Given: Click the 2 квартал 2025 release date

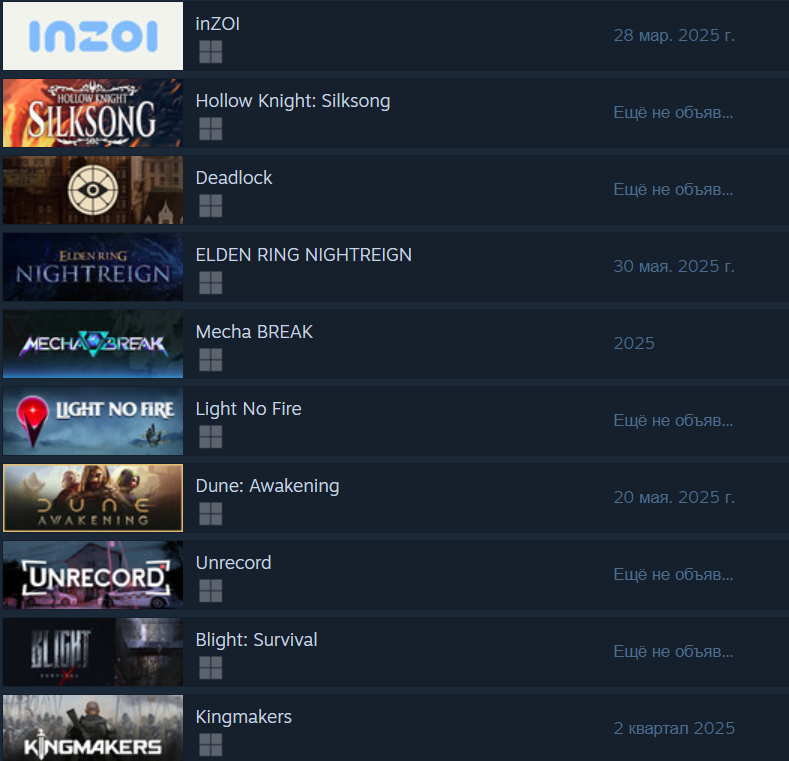Looking at the screenshot, I should pos(674,728).
